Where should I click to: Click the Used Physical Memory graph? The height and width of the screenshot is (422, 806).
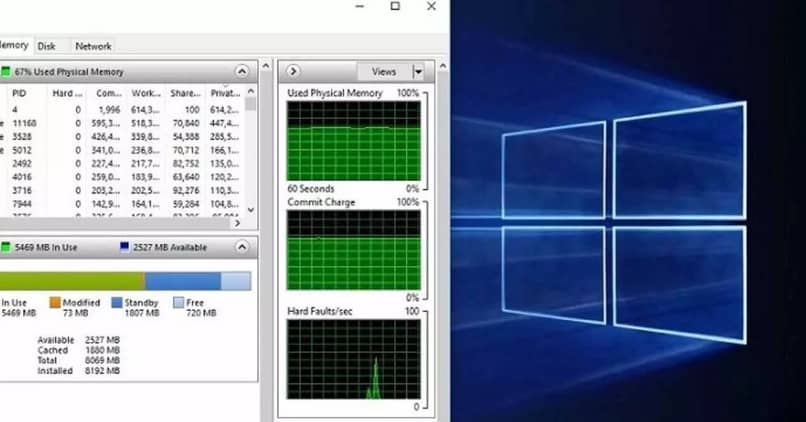coord(354,141)
